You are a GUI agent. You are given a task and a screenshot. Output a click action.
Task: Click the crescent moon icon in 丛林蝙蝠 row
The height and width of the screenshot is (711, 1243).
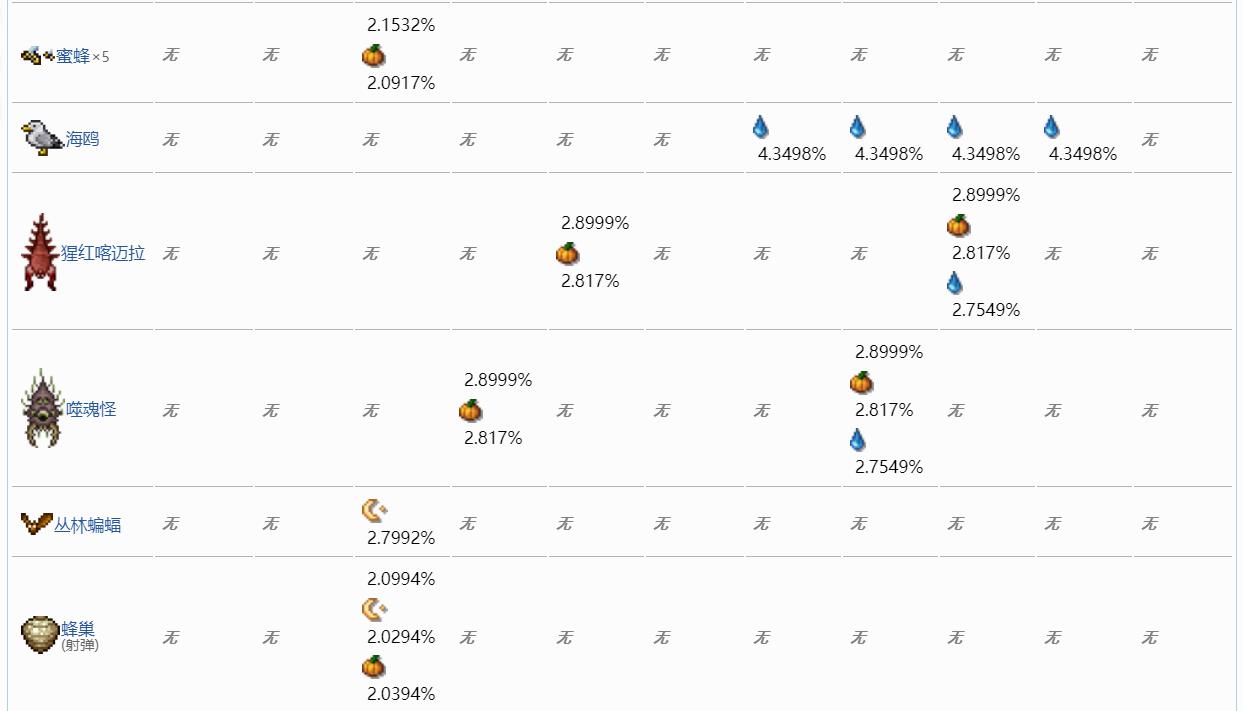pyautogui.click(x=374, y=511)
